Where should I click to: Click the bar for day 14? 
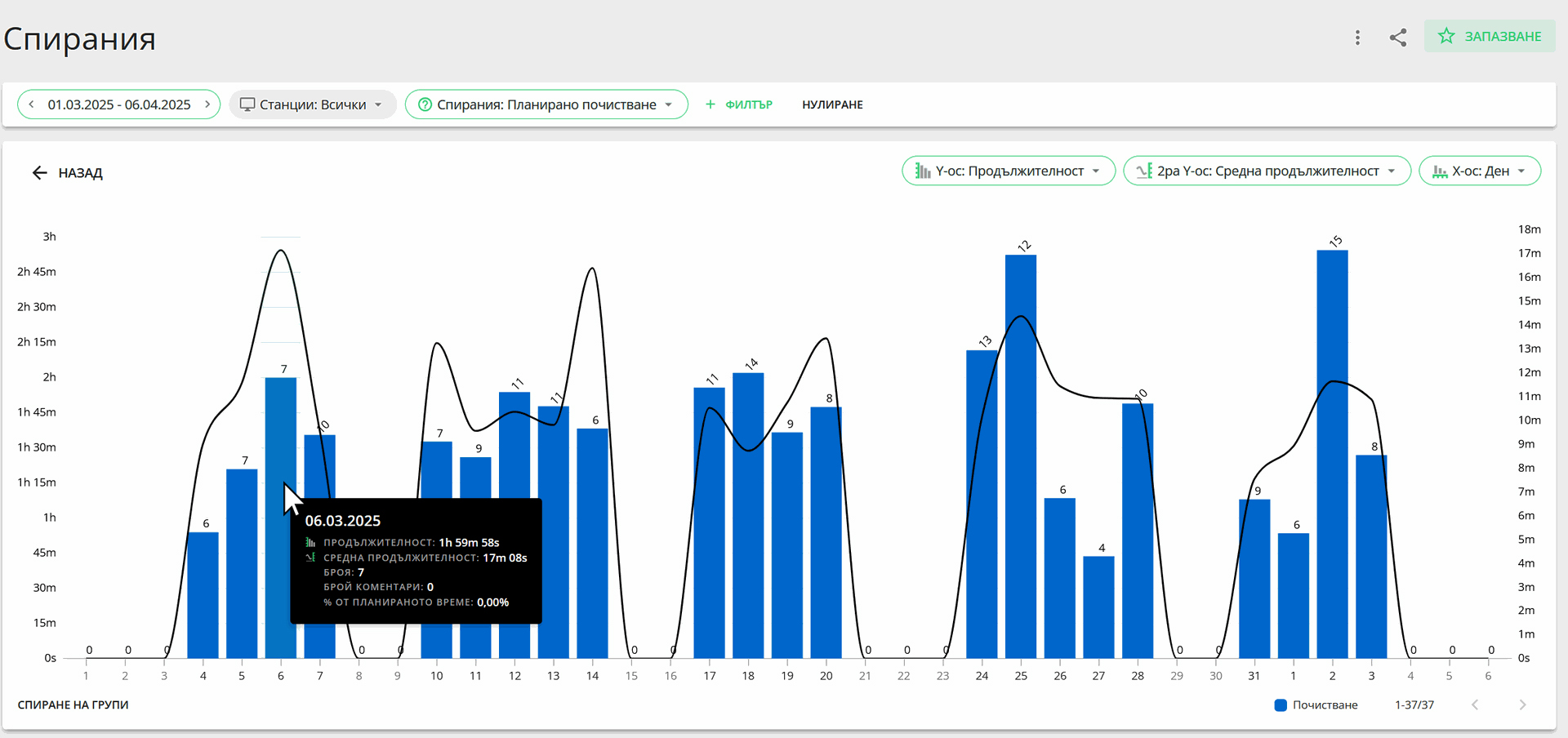coord(592,543)
